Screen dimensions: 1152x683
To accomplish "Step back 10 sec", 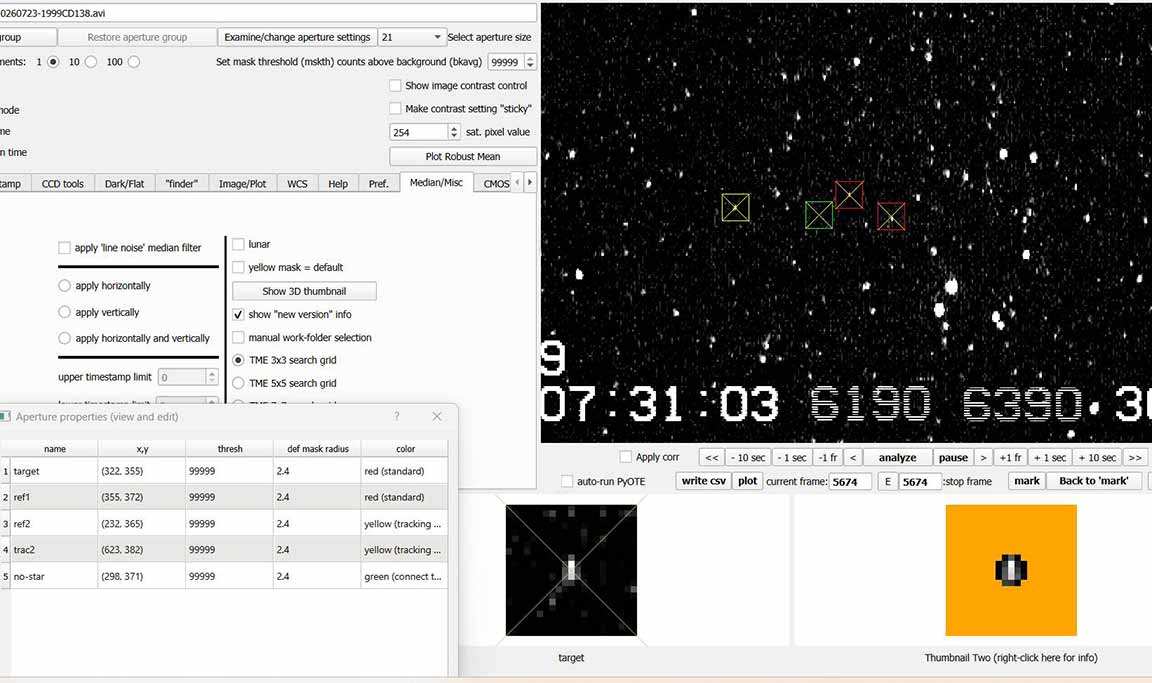I will (748, 458).
